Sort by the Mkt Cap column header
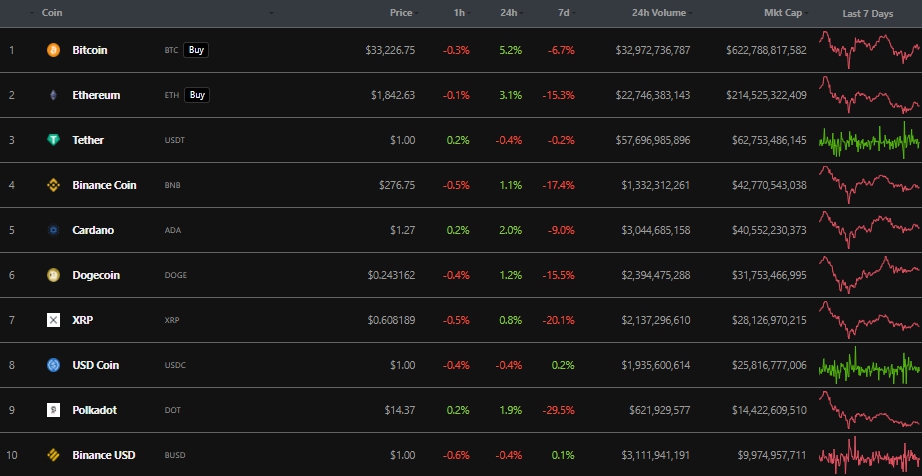The image size is (922, 476). [785, 13]
